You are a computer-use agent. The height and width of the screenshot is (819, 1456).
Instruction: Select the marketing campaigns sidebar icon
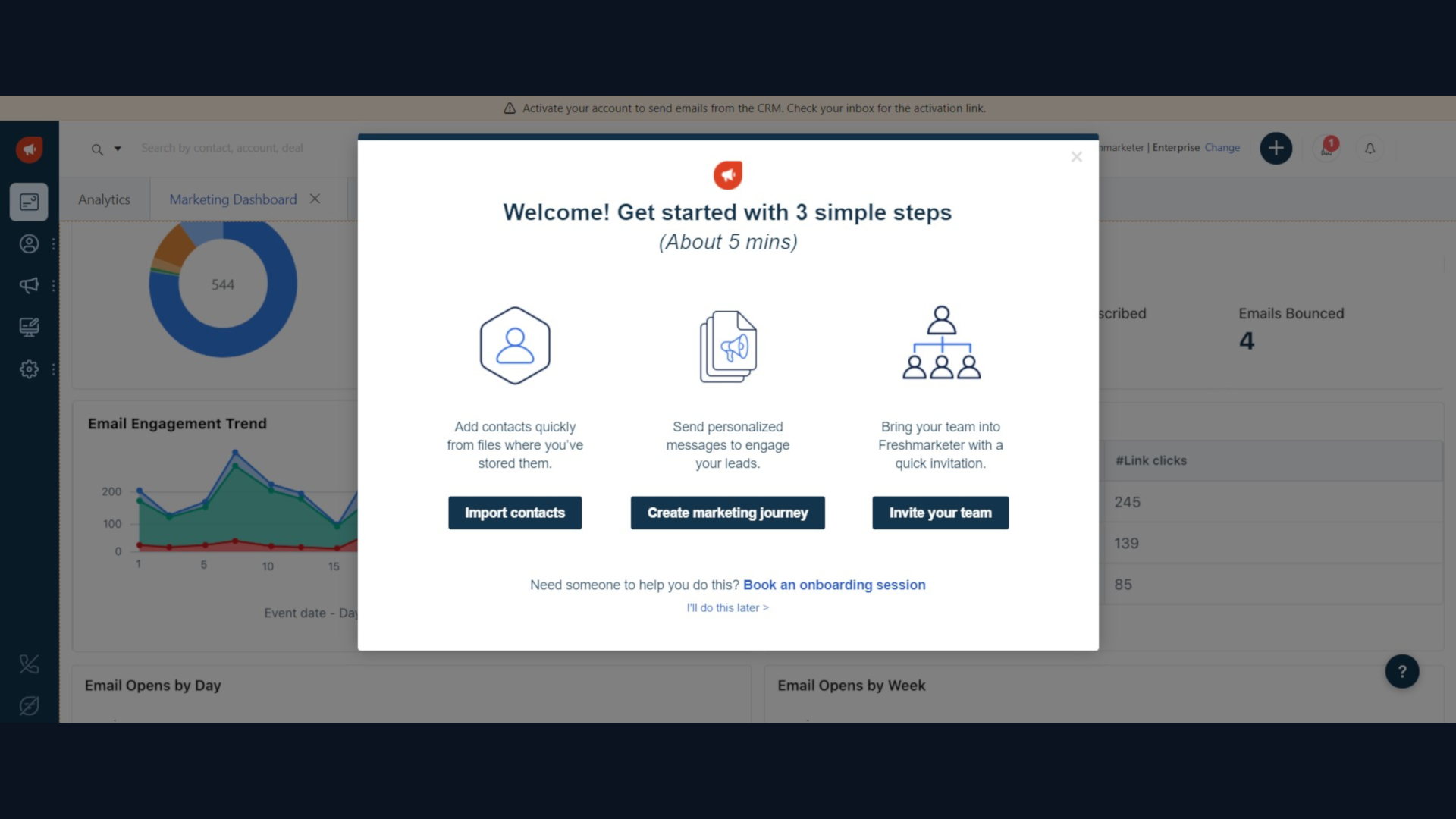point(28,284)
